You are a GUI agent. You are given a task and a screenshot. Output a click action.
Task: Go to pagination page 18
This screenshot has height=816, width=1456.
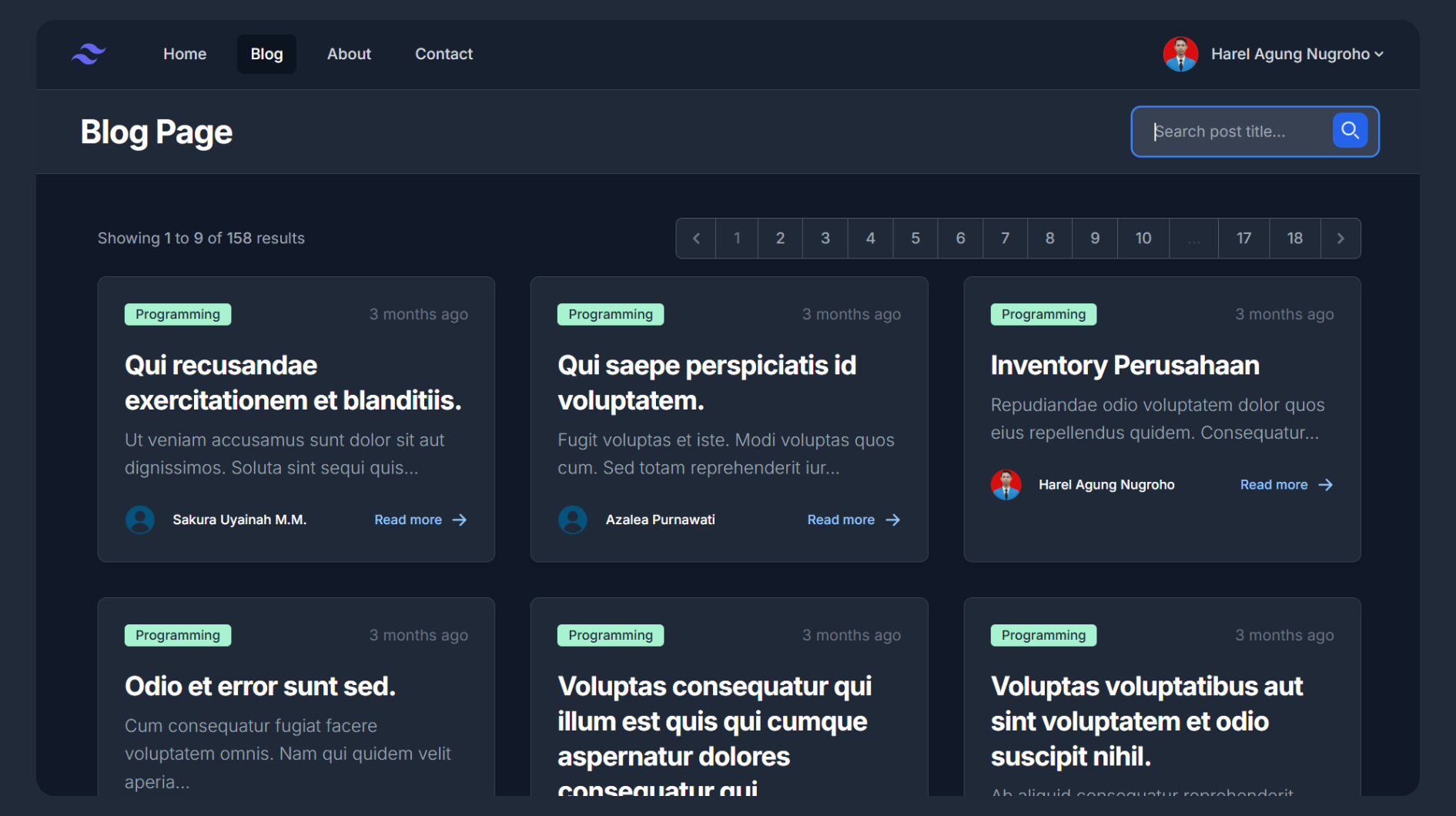(1295, 239)
